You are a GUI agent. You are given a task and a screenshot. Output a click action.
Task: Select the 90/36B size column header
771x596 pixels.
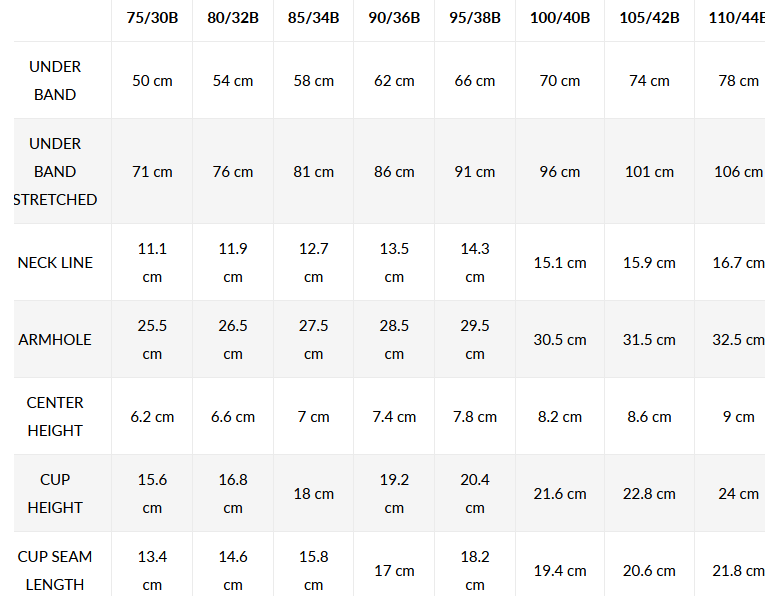pyautogui.click(x=394, y=19)
